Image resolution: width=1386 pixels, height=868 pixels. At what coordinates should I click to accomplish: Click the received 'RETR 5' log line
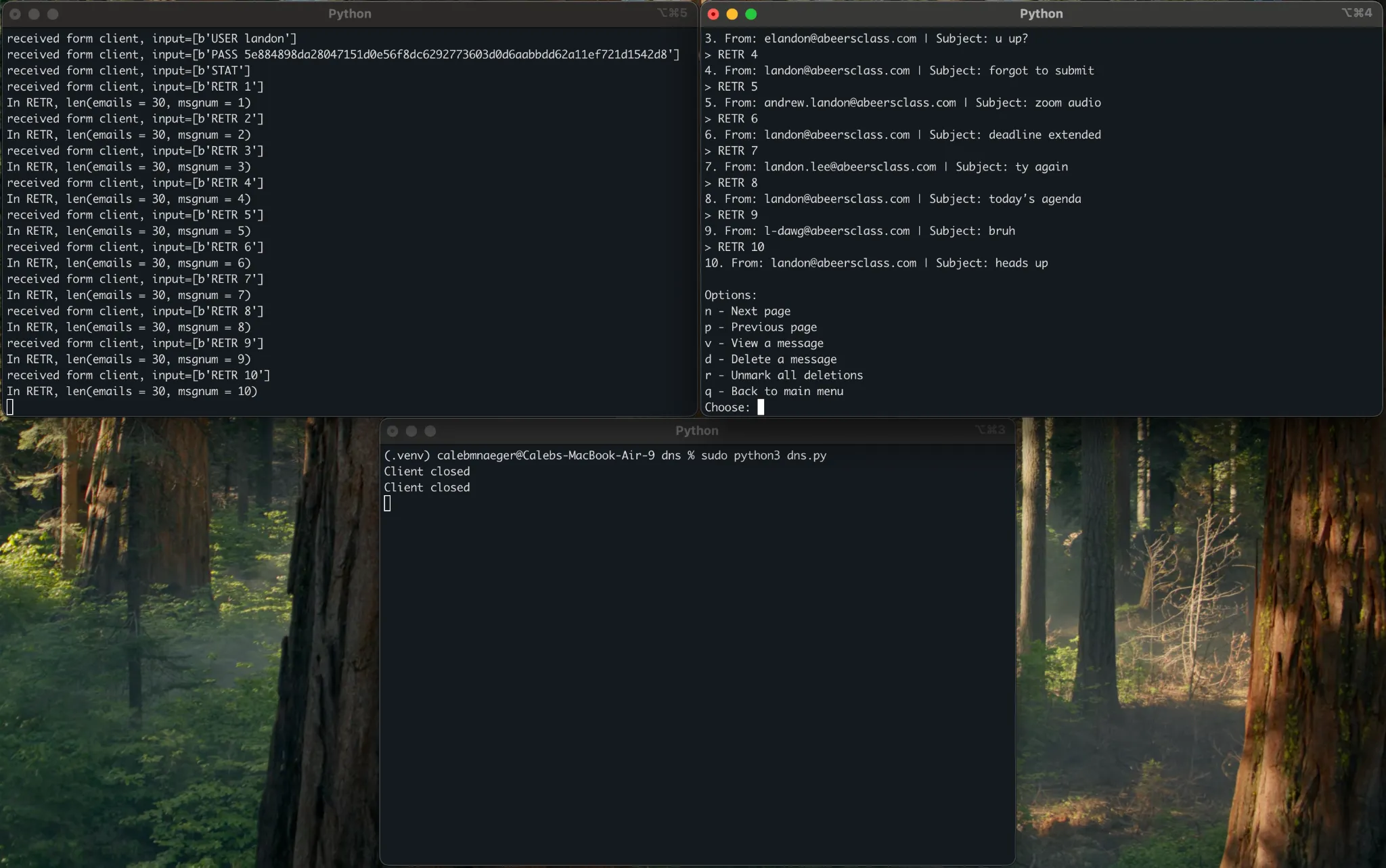click(x=135, y=214)
